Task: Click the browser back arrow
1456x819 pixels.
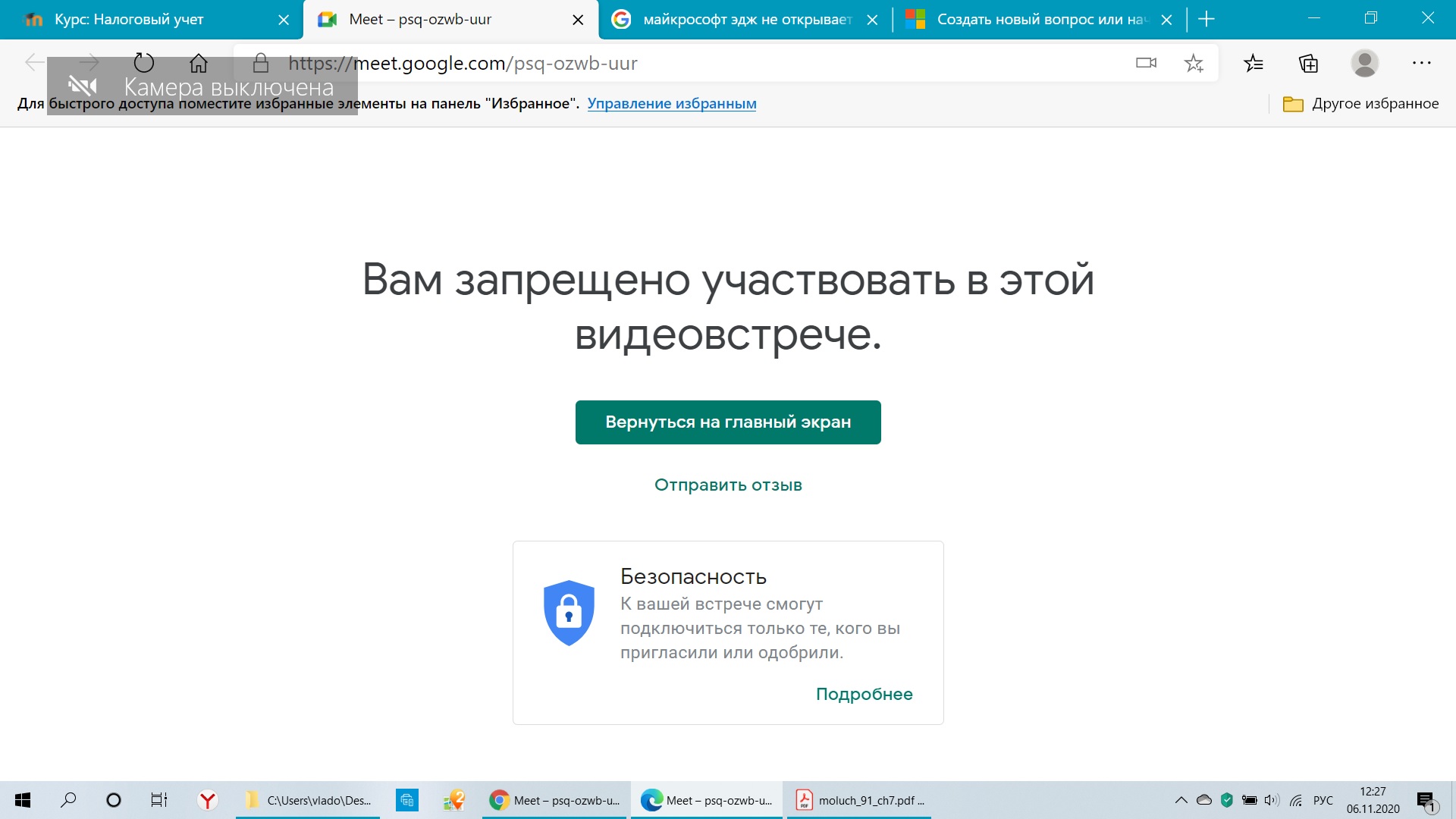Action: tap(34, 63)
